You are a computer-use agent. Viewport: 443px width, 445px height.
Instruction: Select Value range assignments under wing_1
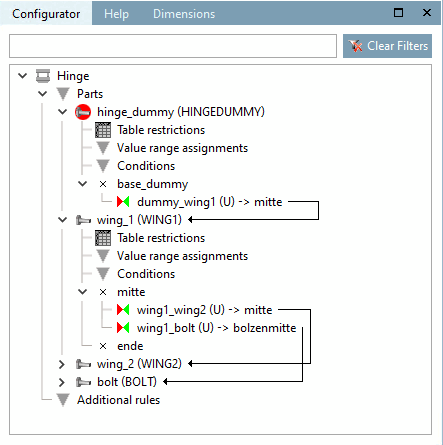click(182, 256)
